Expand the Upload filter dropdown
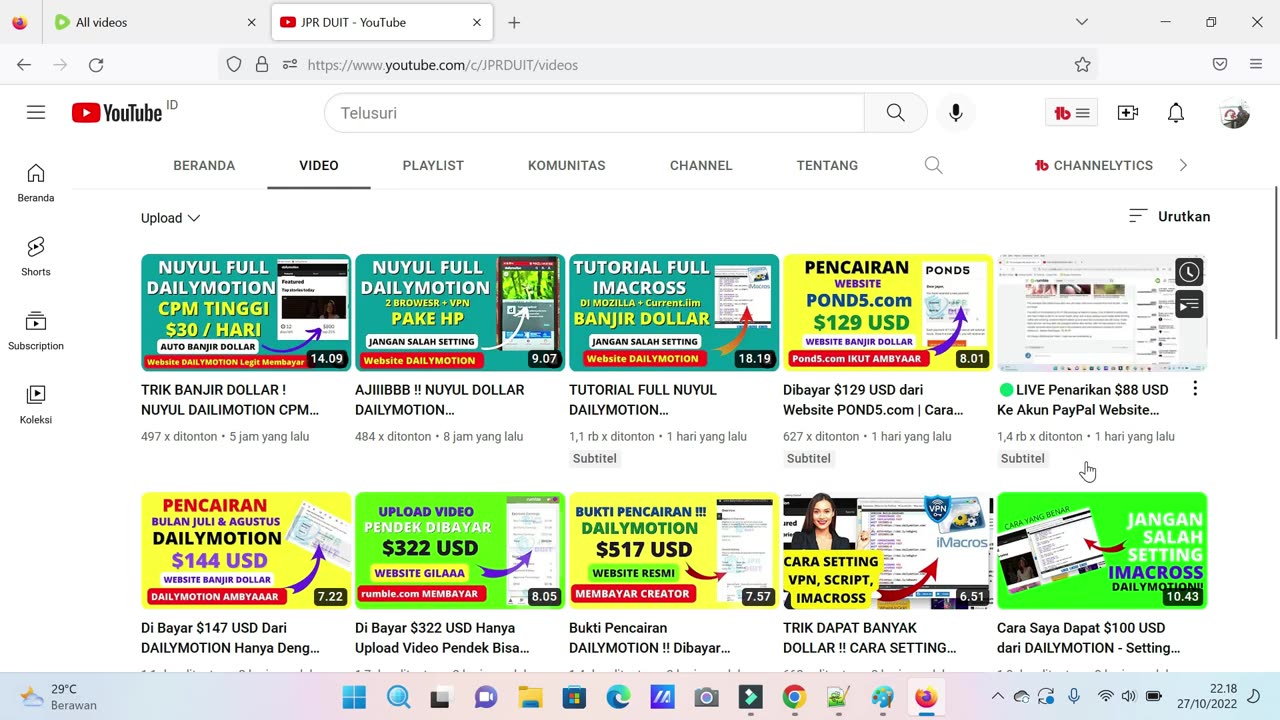This screenshot has width=1280, height=720. [170, 218]
